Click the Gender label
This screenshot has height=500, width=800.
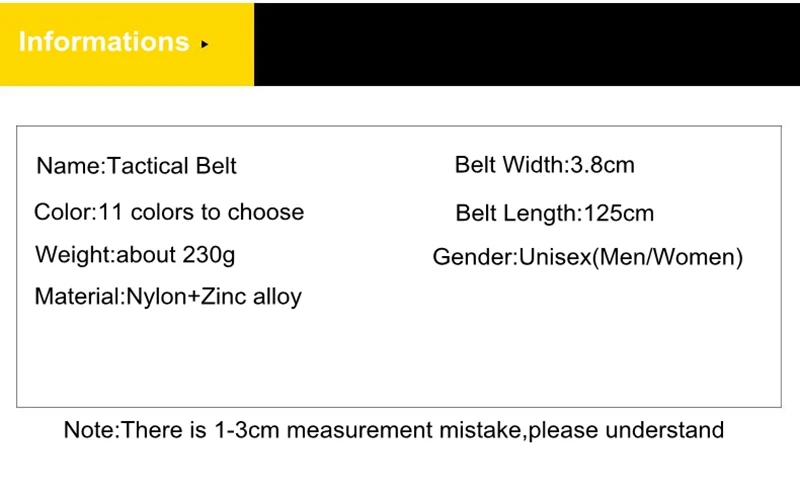coord(472,257)
